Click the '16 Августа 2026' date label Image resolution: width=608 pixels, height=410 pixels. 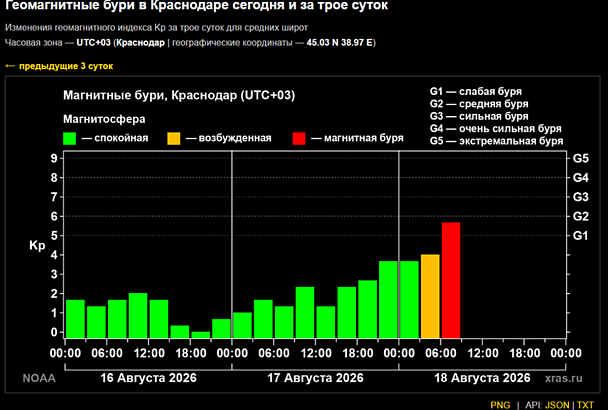(x=149, y=378)
